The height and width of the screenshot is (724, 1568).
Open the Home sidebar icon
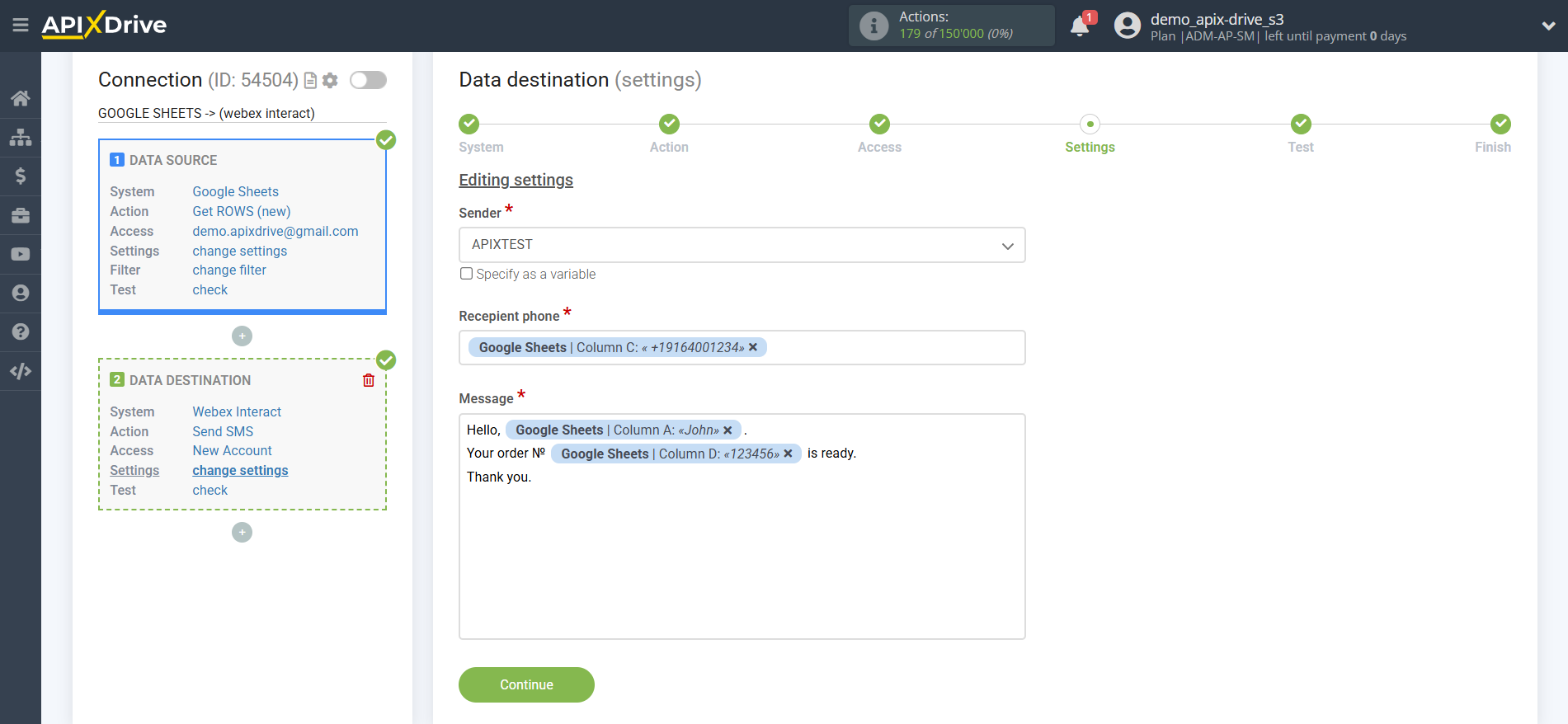(21, 98)
